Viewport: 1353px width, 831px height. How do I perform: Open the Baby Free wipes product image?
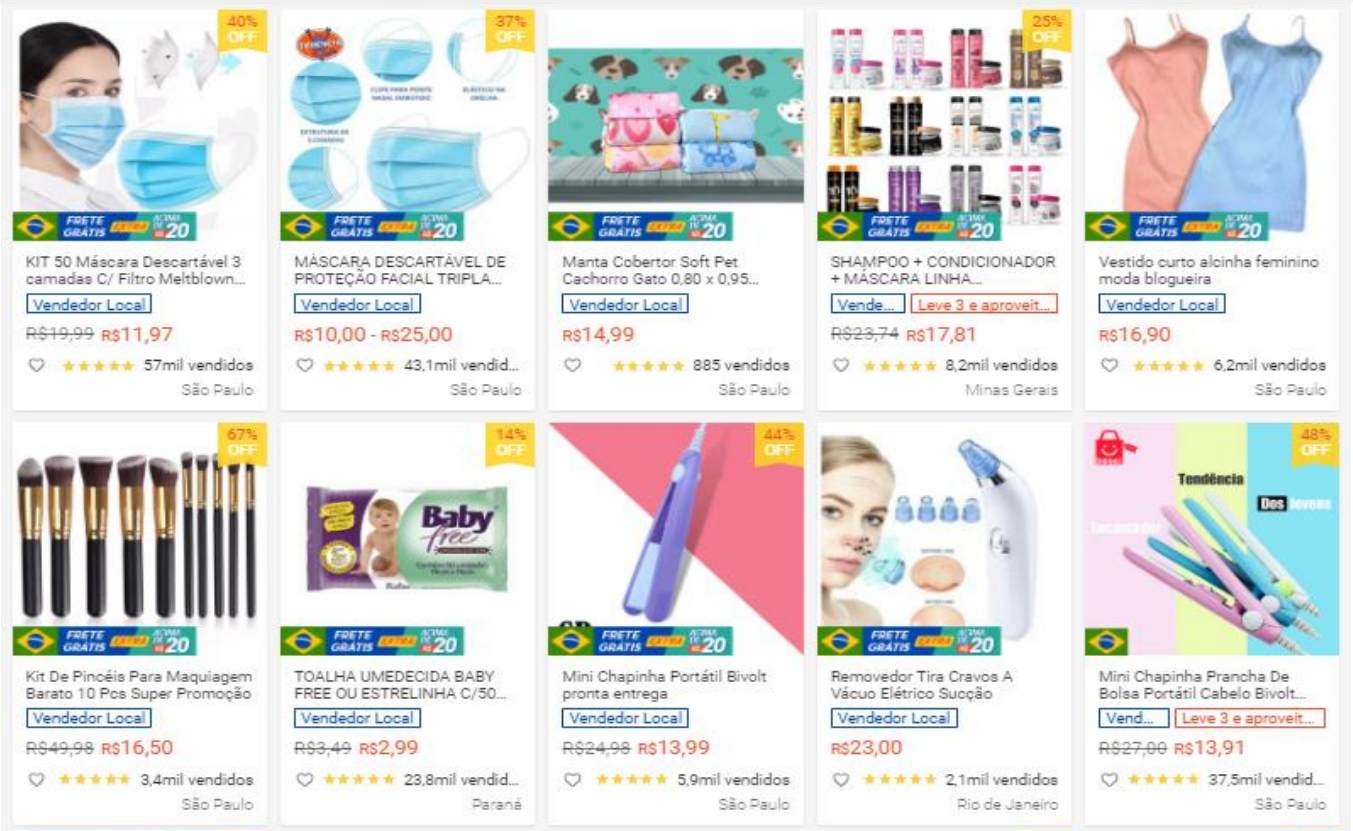(407, 540)
